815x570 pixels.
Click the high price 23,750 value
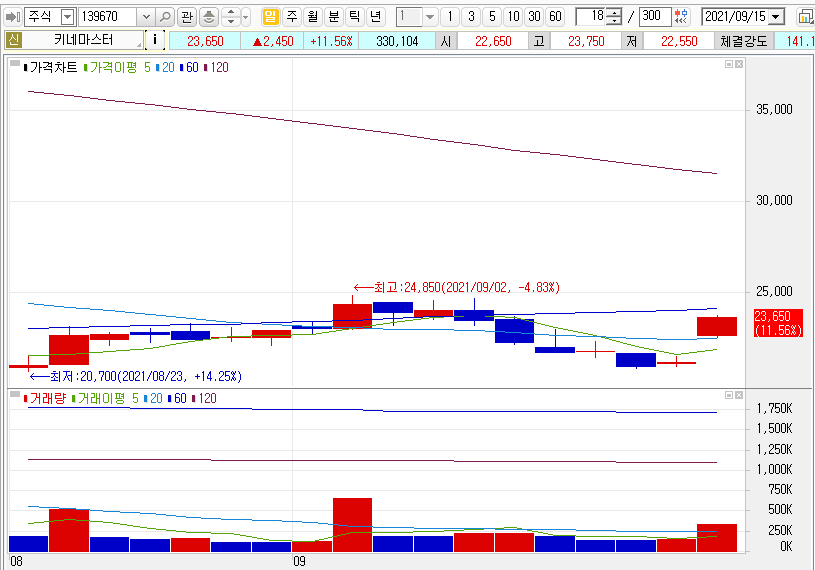click(586, 41)
